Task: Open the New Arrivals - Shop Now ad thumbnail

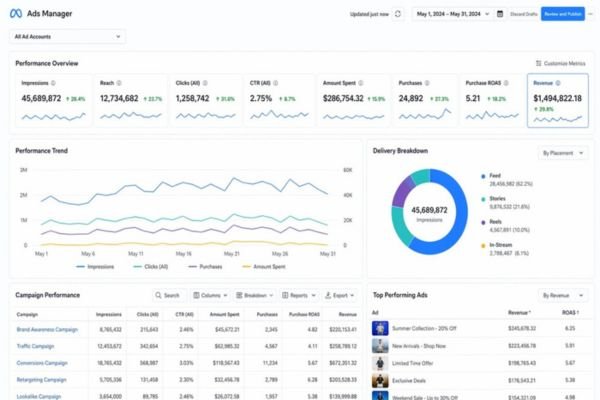Action: click(380, 346)
